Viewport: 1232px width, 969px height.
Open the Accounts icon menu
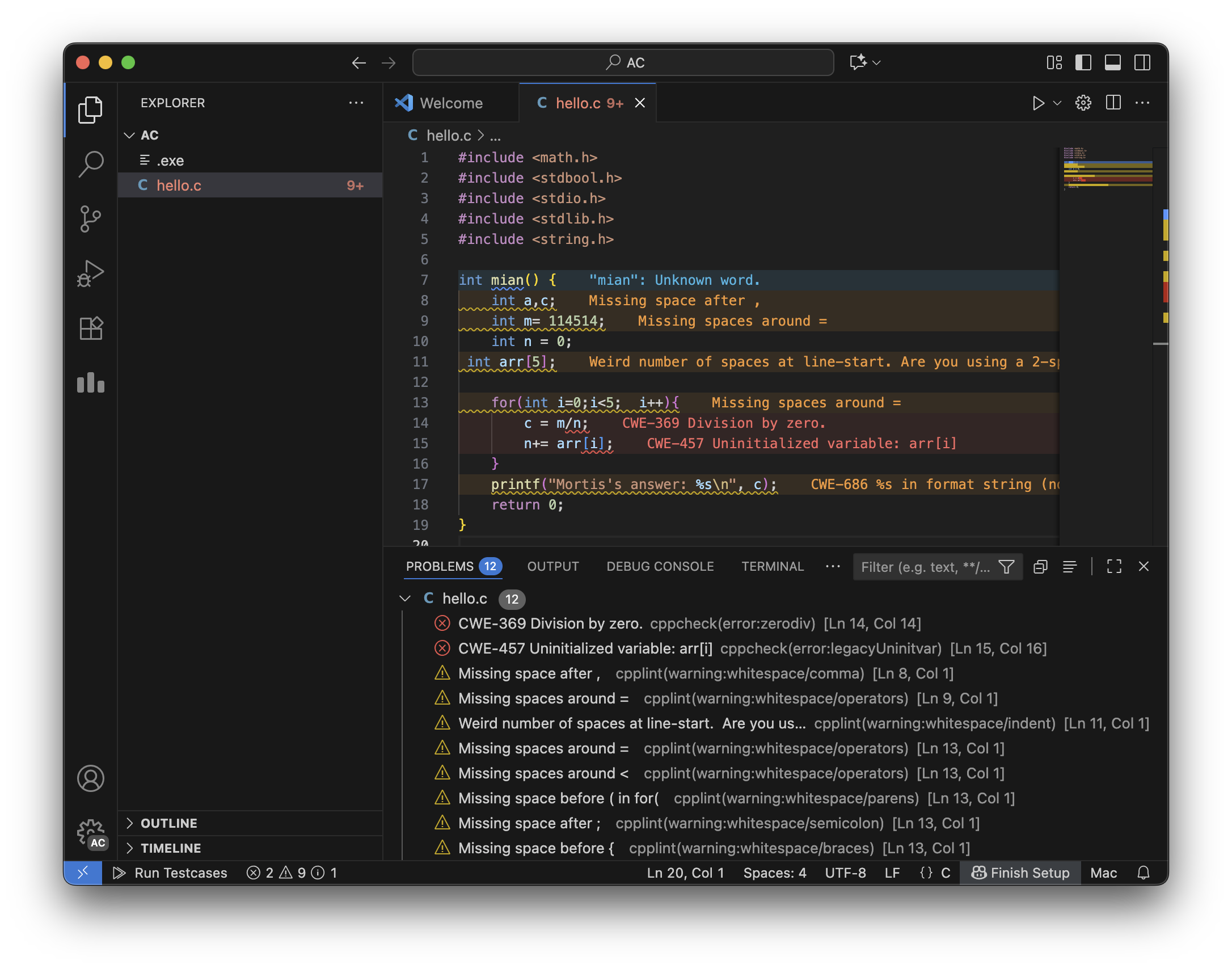tap(91, 778)
